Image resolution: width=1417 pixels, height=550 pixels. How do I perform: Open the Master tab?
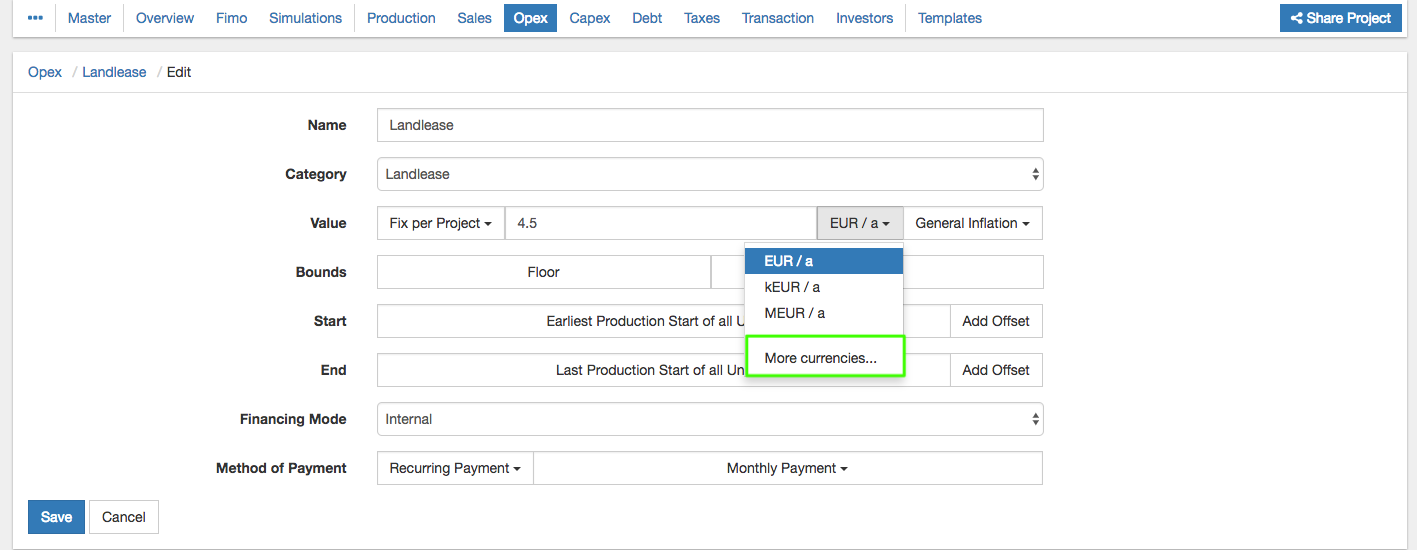click(x=89, y=18)
